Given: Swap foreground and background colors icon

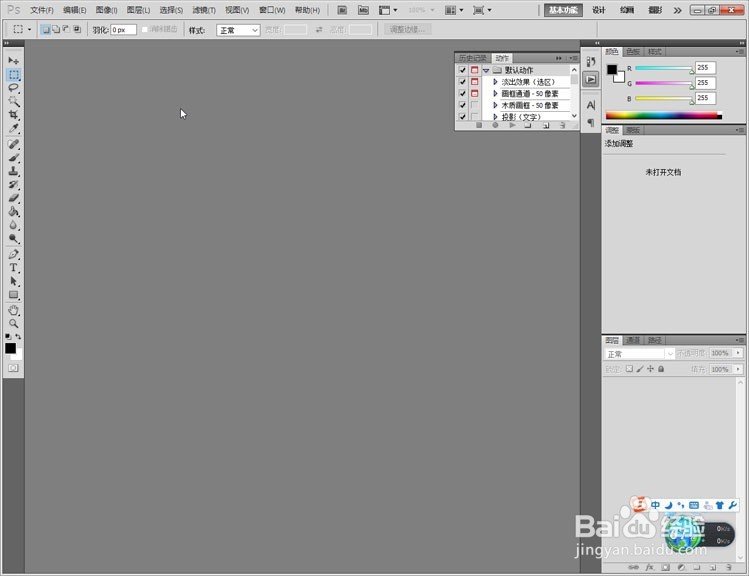Looking at the screenshot, I should click(x=18, y=336).
